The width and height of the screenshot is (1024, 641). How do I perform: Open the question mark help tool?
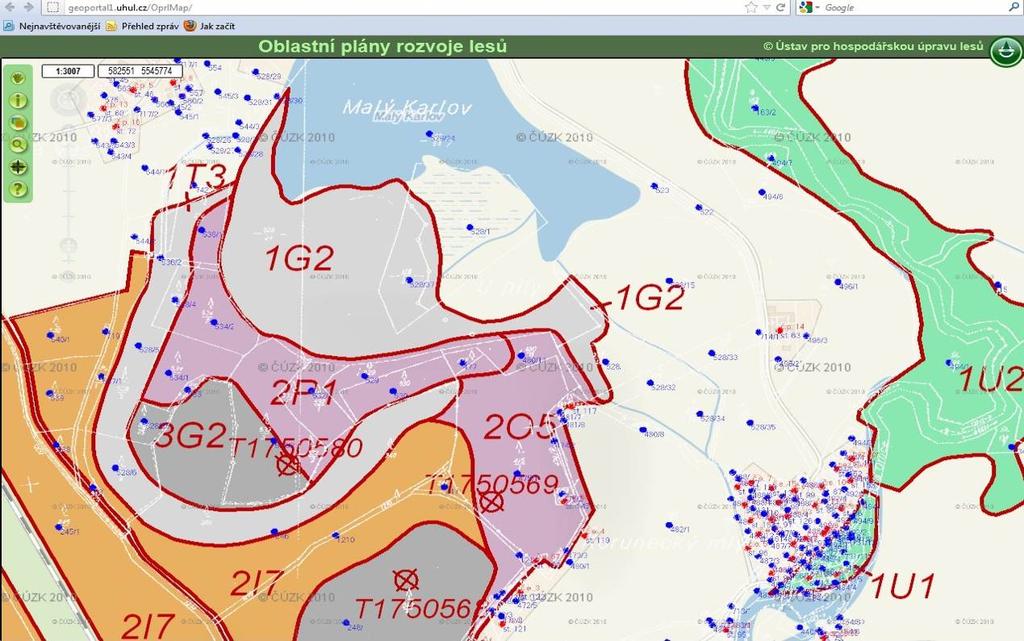pos(18,189)
